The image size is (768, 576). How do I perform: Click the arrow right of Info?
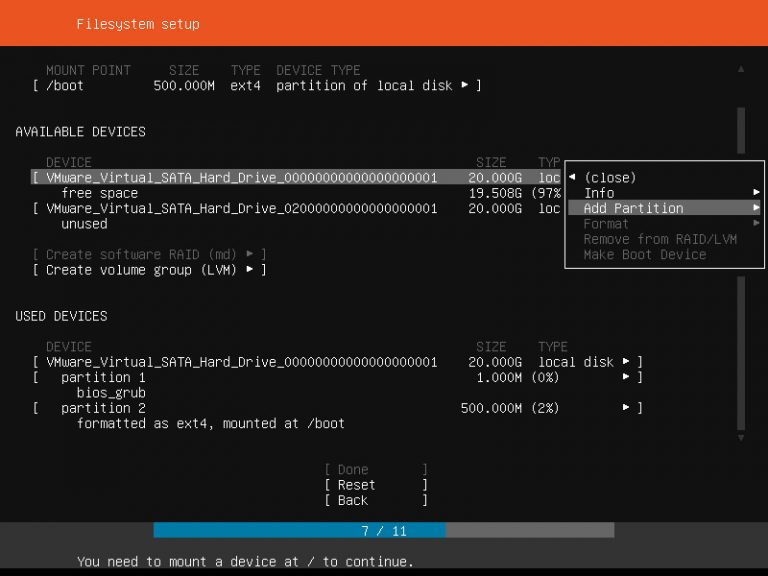click(757, 192)
